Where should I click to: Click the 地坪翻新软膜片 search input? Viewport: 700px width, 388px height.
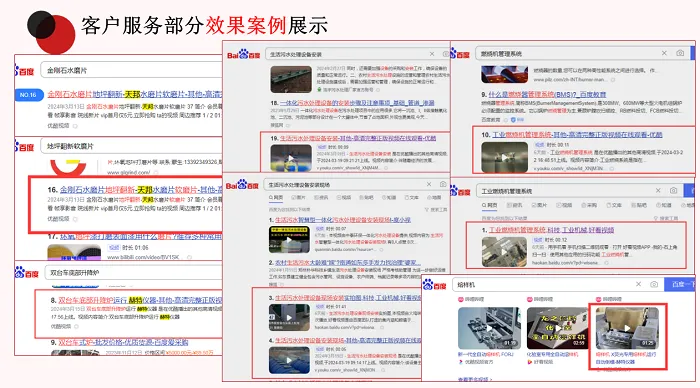click(x=132, y=146)
